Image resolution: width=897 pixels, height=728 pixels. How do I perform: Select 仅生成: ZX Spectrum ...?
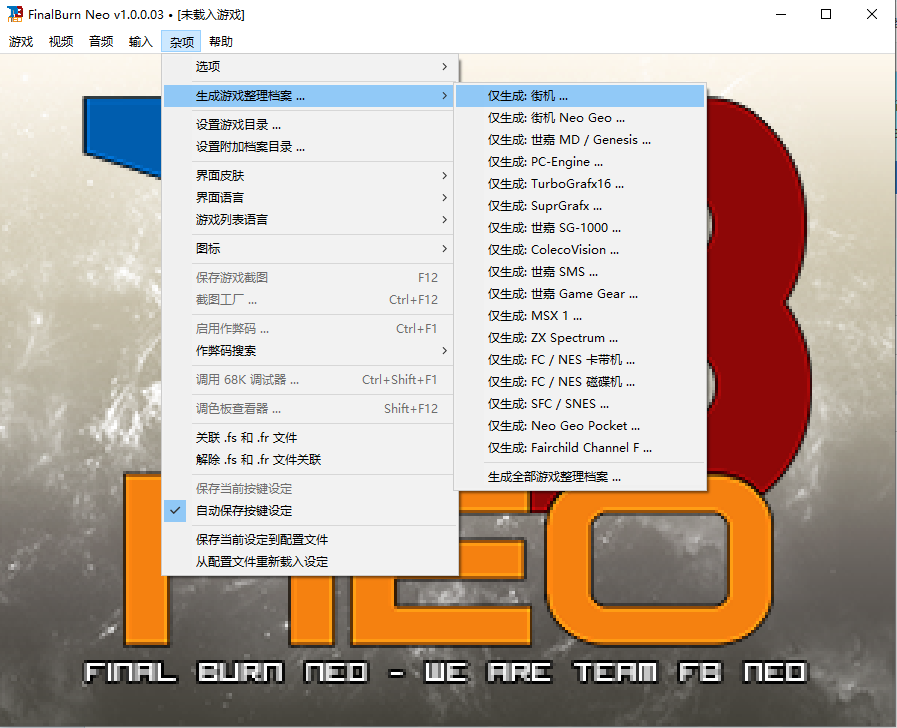tap(580, 338)
